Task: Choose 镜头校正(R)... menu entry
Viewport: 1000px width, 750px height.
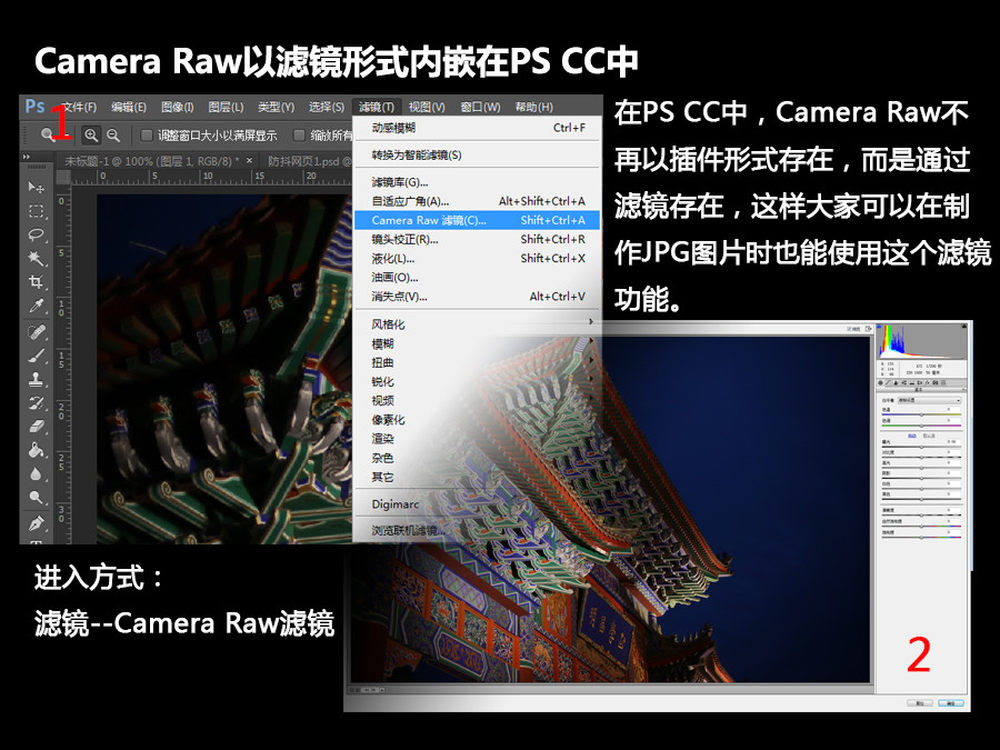Action: [476, 240]
